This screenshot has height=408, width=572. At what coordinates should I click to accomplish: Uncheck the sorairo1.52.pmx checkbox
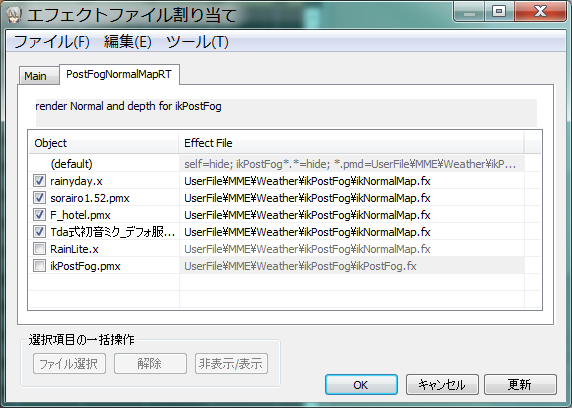(39, 198)
